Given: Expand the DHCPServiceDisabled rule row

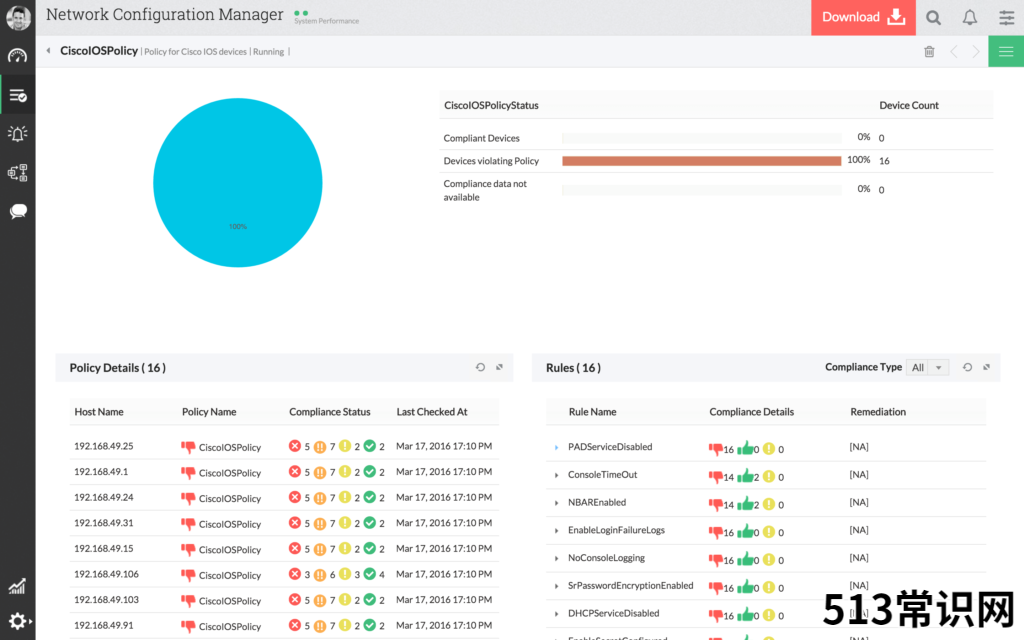Looking at the screenshot, I should coord(556,614).
